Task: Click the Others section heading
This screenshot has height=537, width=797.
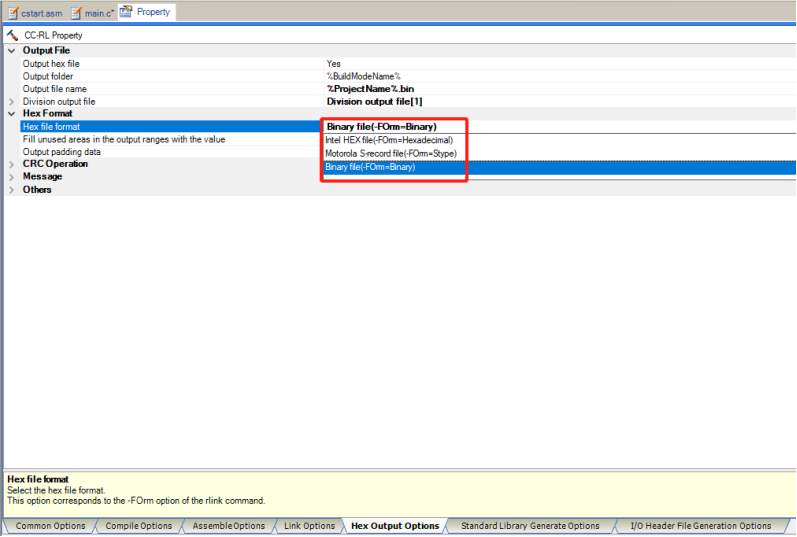Action: 37,190
